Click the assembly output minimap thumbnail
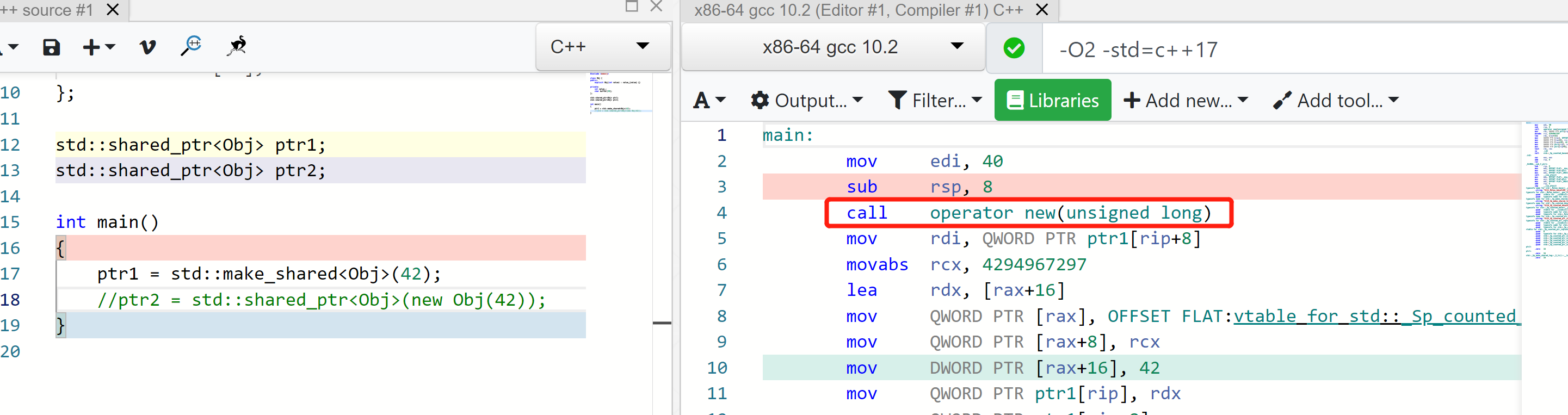This screenshot has width=1568, height=415. pyautogui.click(x=1546, y=190)
